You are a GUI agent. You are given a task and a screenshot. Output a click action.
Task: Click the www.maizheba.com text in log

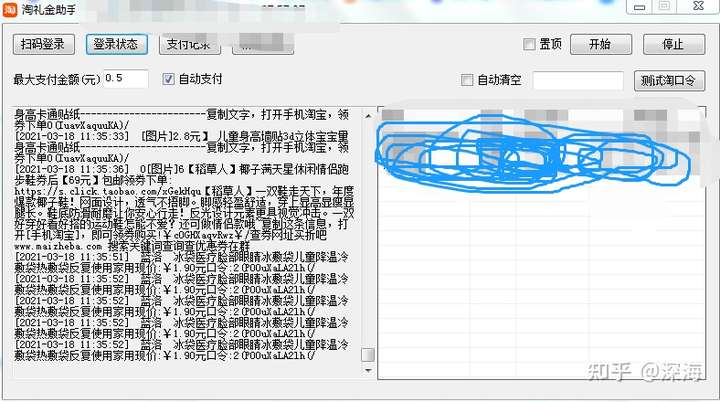click(58, 246)
